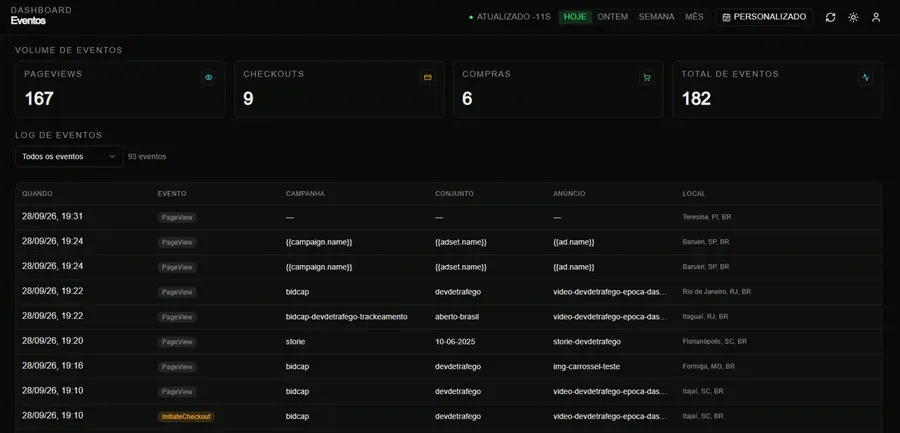Click the Quando column header
The height and width of the screenshot is (433, 900).
point(37,194)
